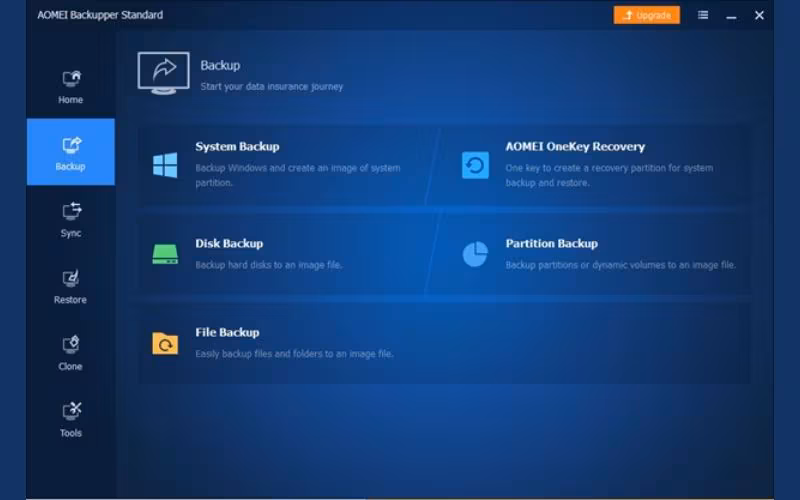Go to Restore via sidebar icon

point(71,279)
